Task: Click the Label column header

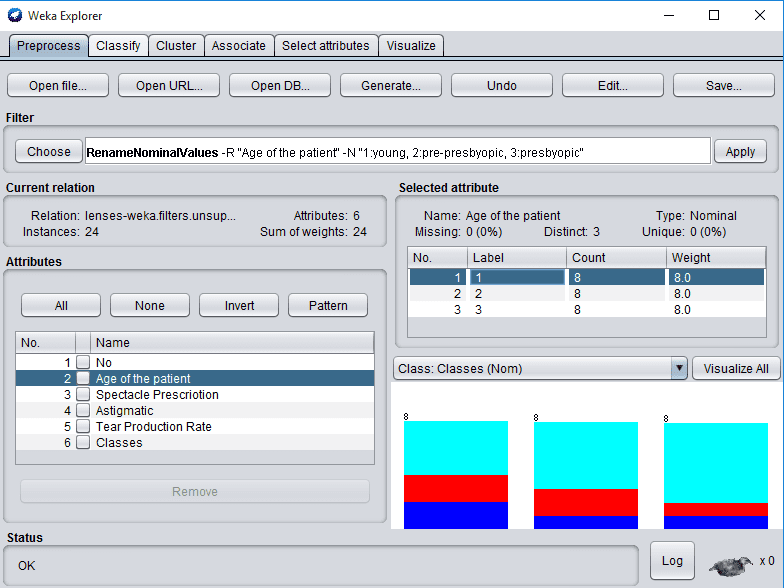Action: click(x=517, y=258)
